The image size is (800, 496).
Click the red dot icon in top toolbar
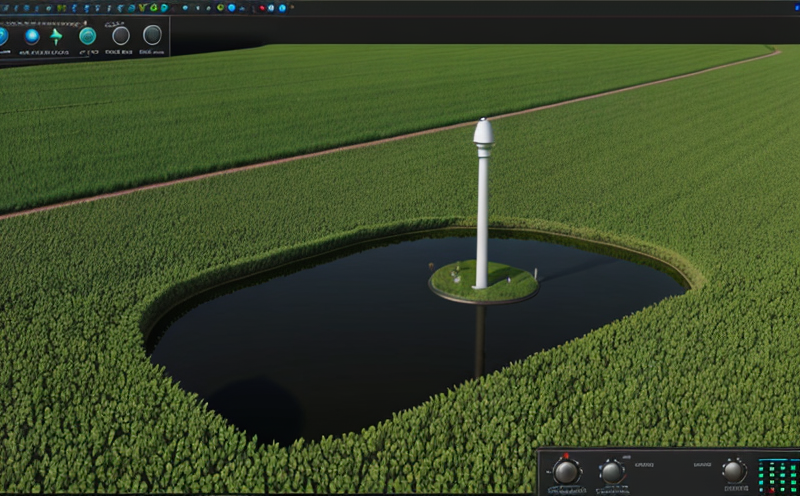coord(262,8)
